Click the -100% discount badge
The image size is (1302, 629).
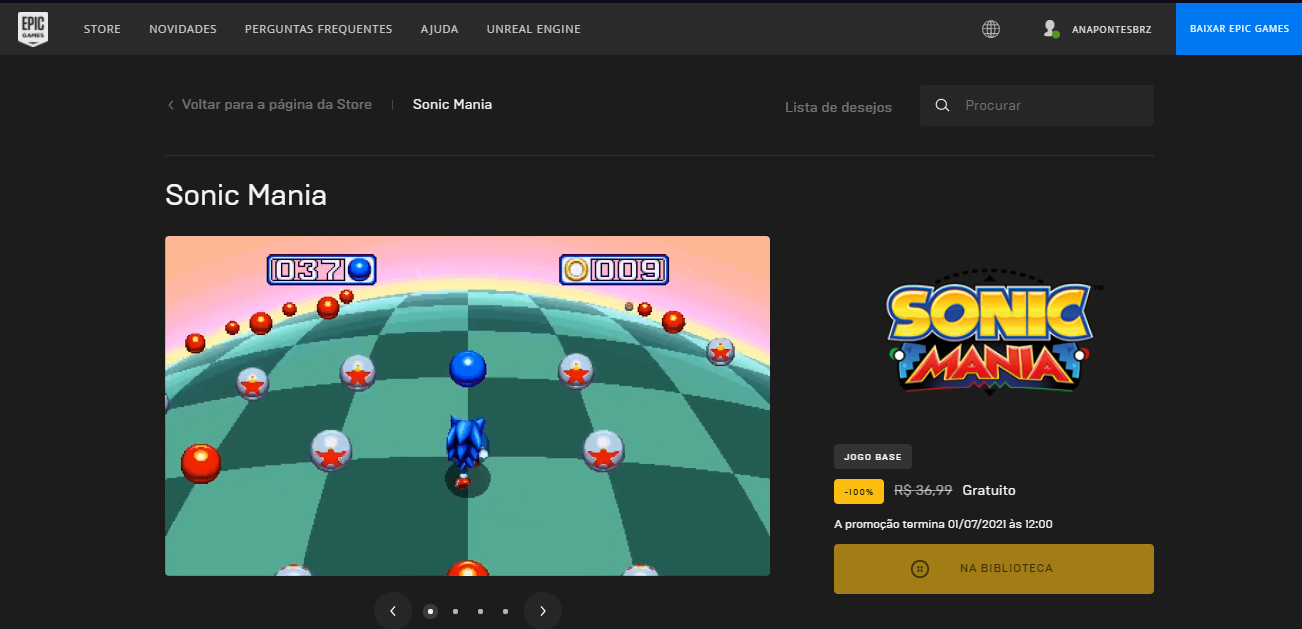[859, 491]
